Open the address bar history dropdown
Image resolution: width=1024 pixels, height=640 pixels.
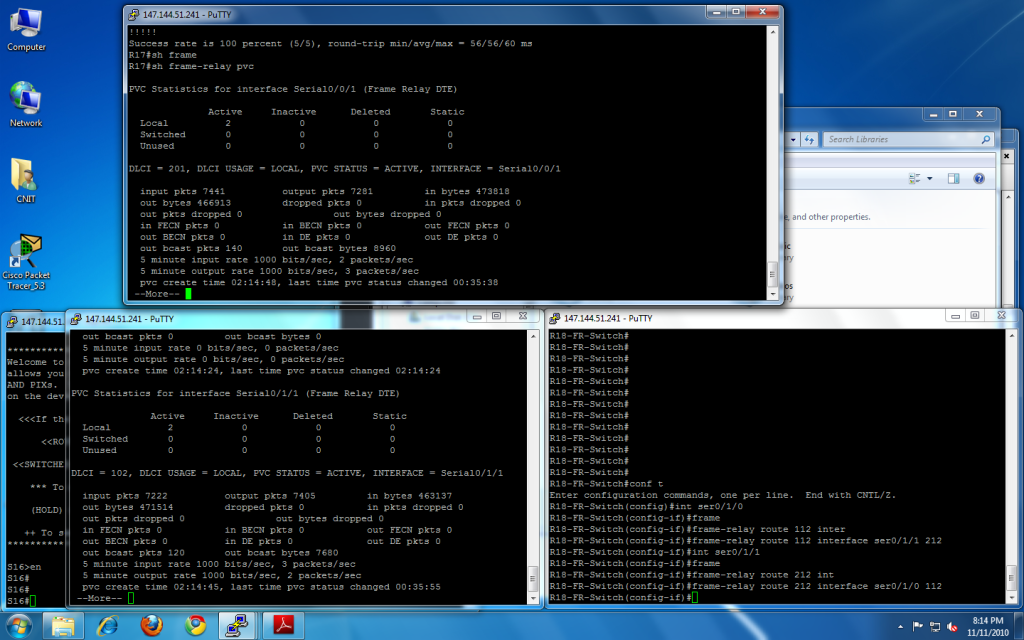tap(792, 140)
